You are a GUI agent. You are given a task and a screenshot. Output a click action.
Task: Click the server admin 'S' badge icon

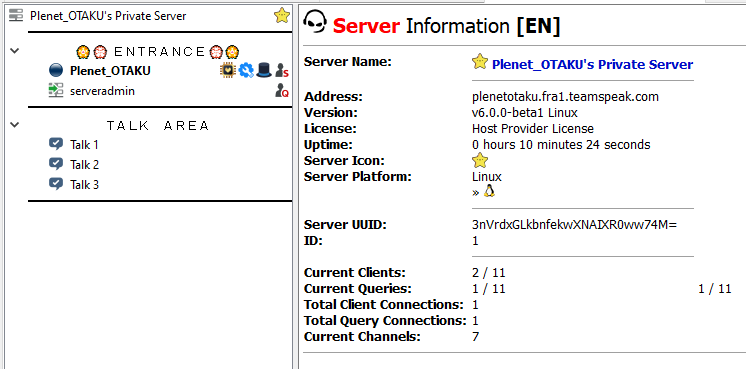[282, 71]
